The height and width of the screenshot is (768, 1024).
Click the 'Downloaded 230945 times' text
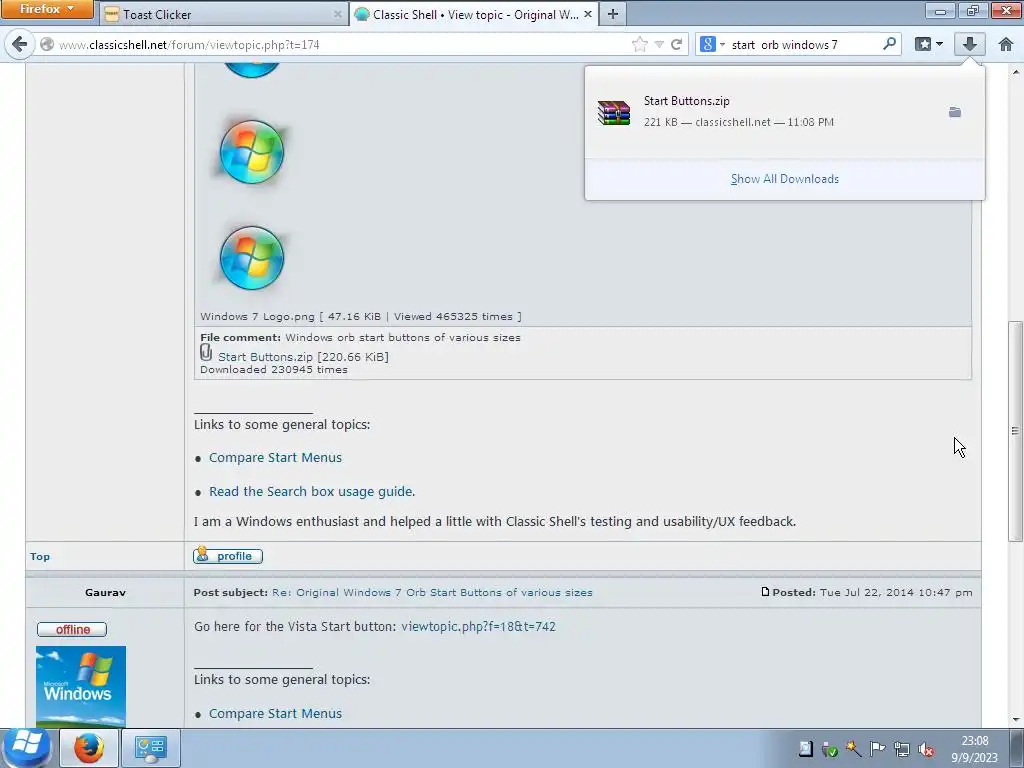274,370
